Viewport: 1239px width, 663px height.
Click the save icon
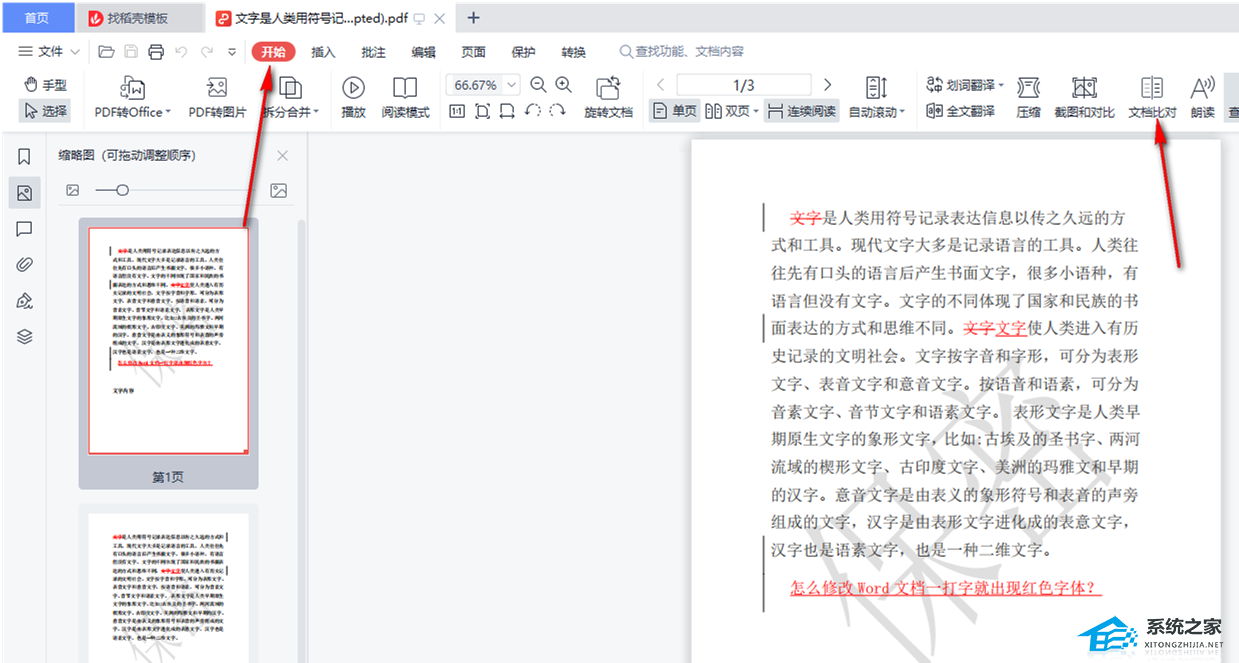(131, 52)
